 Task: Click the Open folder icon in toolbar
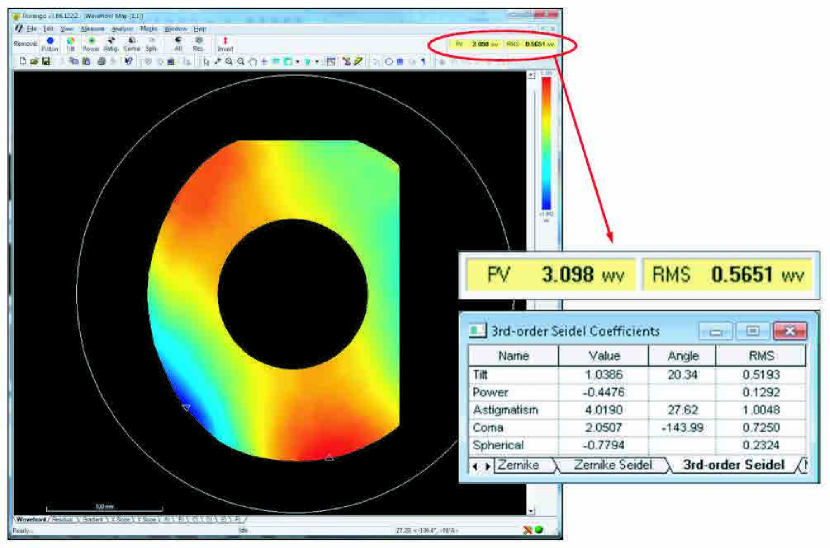pyautogui.click(x=34, y=61)
